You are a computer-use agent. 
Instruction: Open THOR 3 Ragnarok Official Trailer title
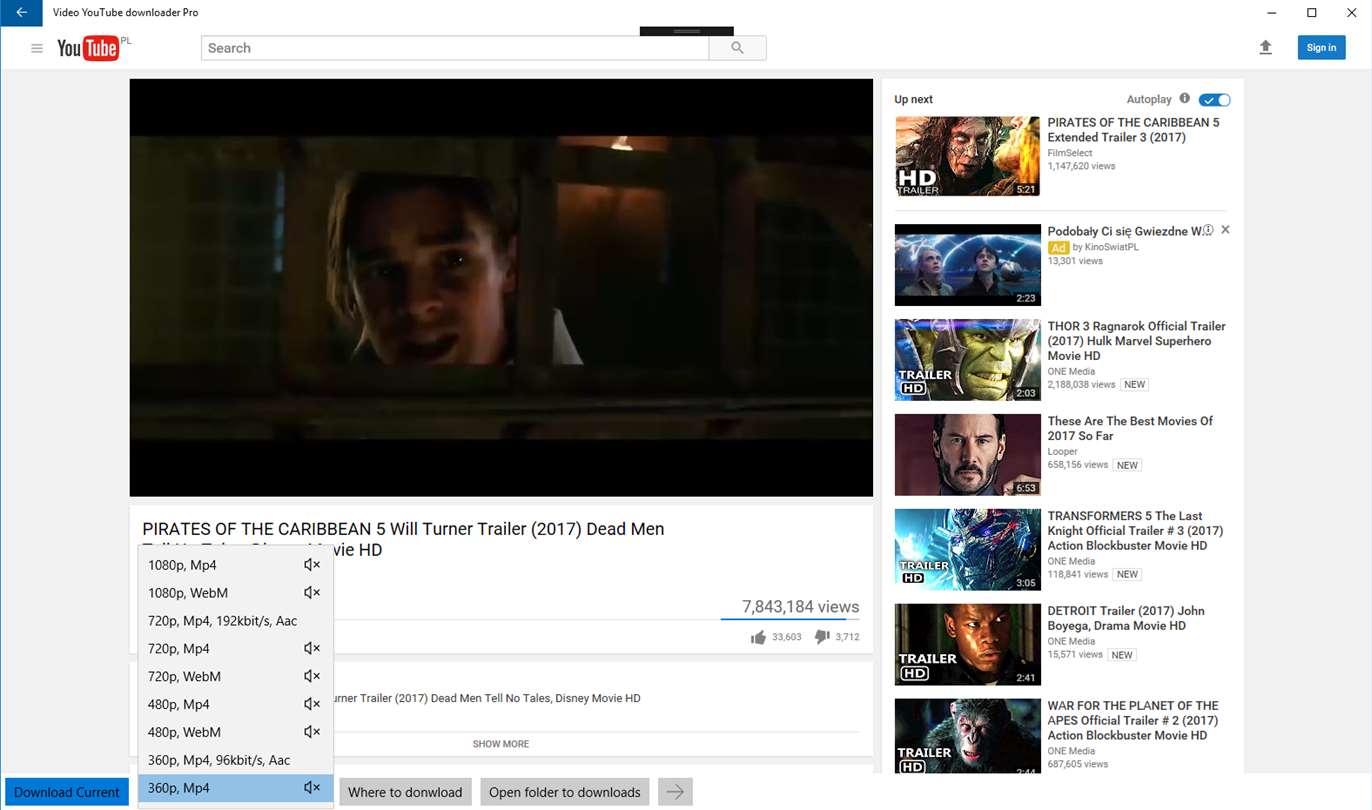point(1136,341)
